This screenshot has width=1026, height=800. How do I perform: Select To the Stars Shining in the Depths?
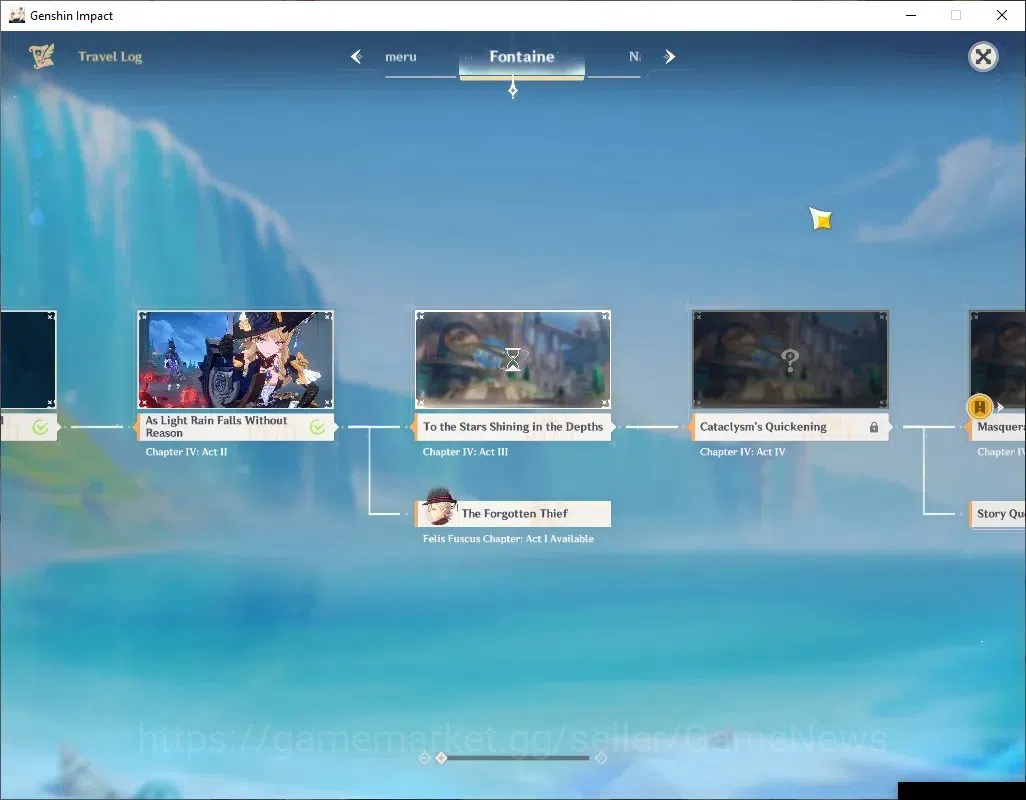513,426
